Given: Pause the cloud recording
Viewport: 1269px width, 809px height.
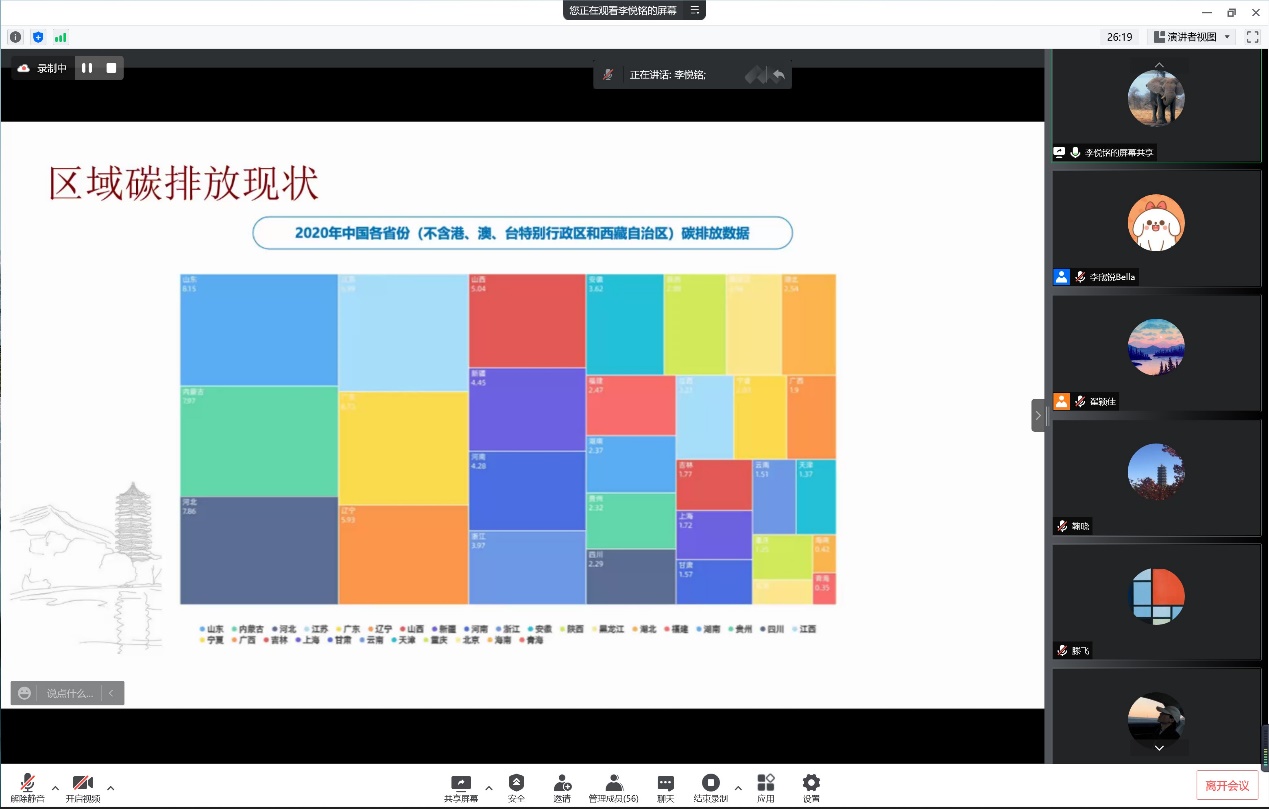Looking at the screenshot, I should coord(87,68).
